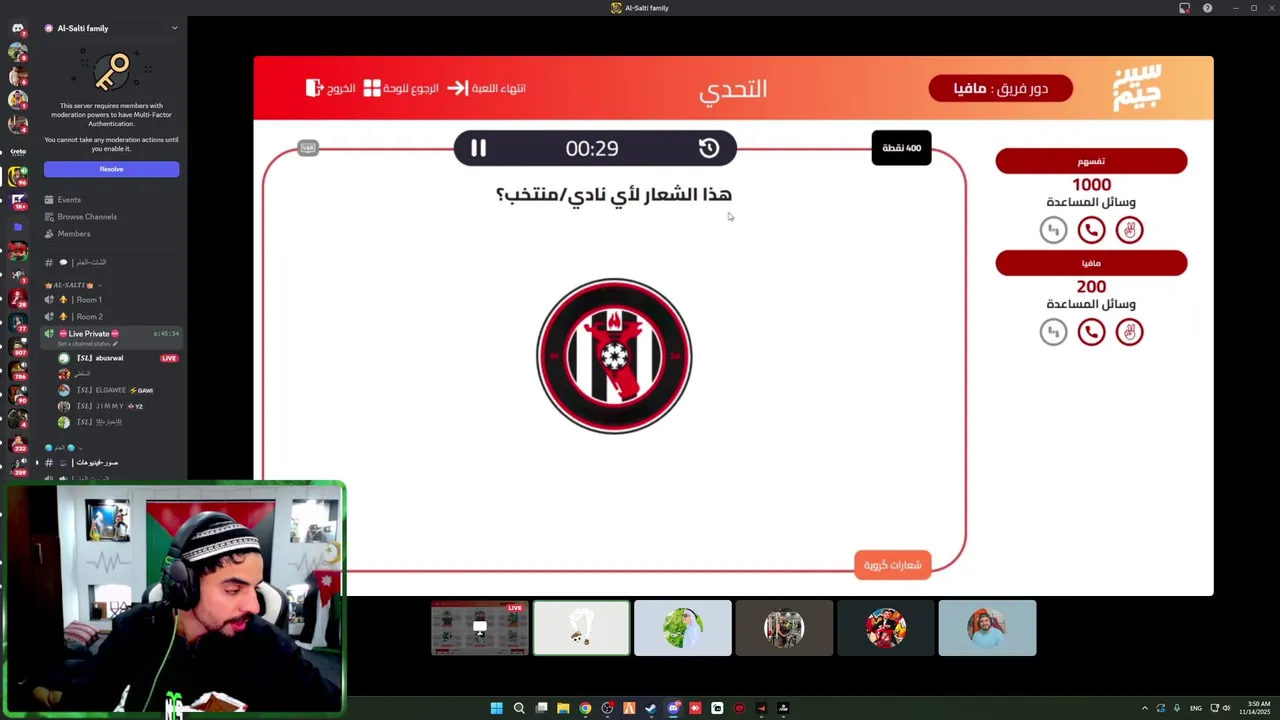Open File Explorer from the taskbar

click(563, 708)
